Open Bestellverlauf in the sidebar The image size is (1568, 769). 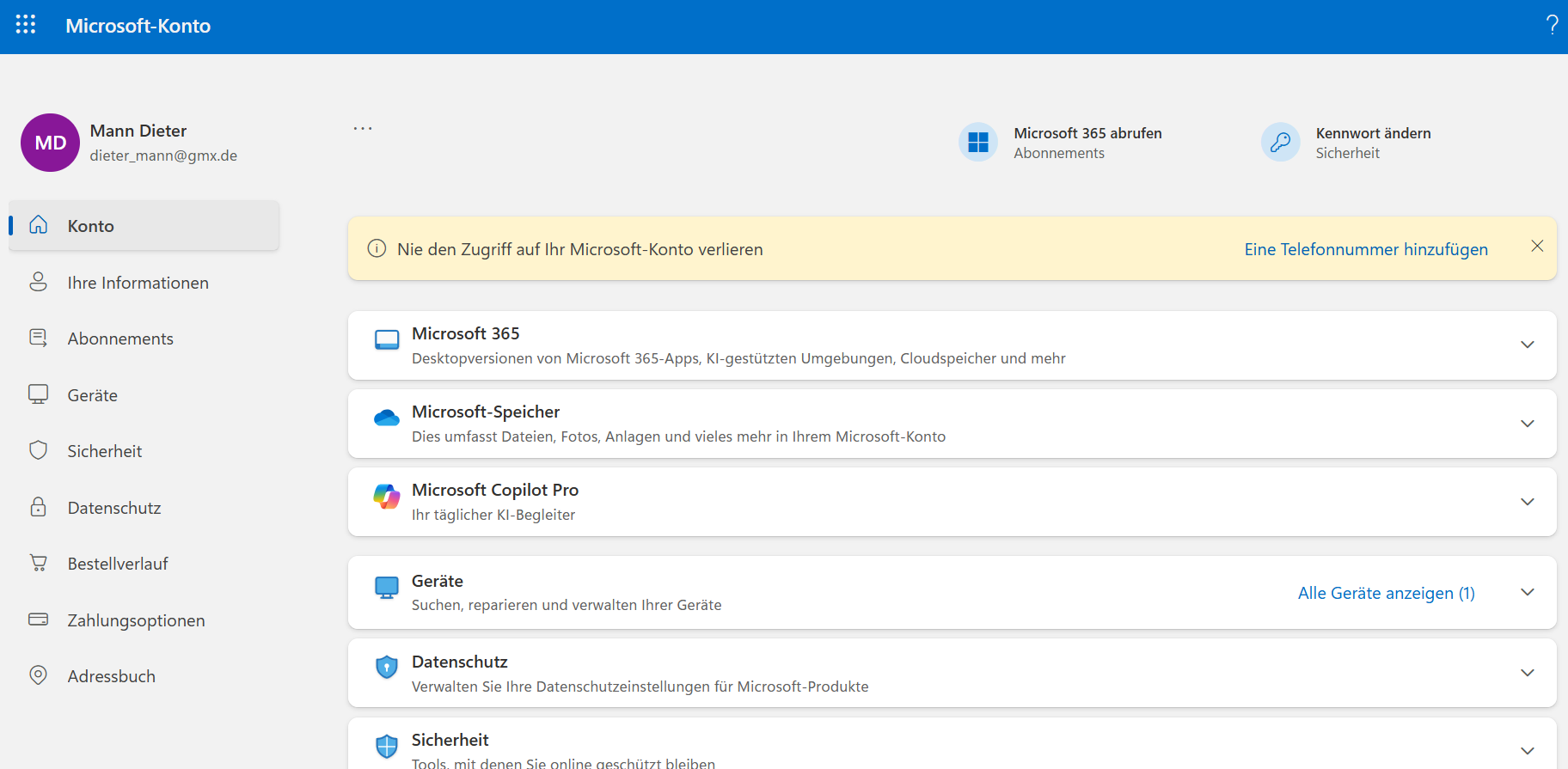(x=144, y=564)
